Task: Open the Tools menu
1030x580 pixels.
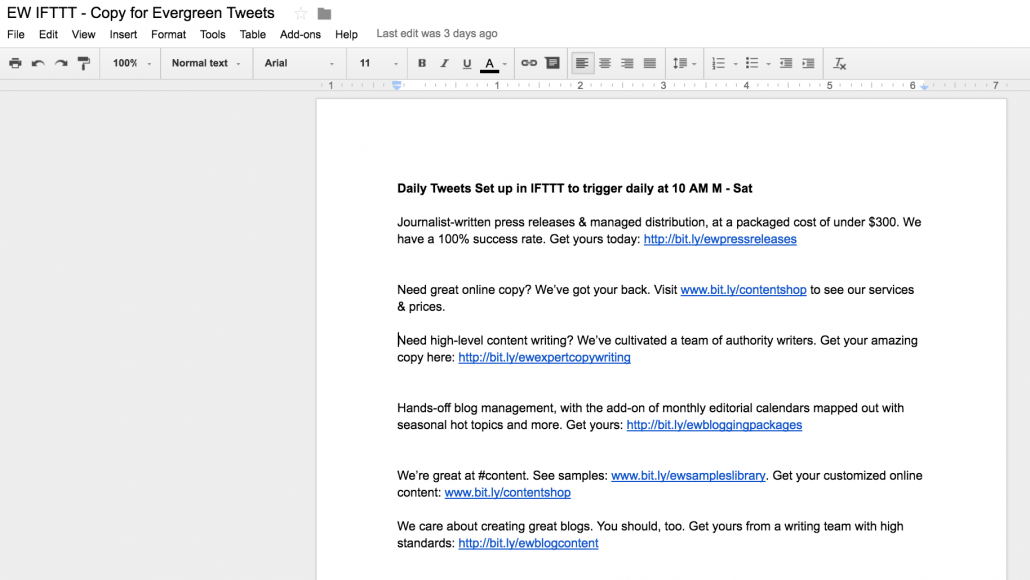Action: click(212, 34)
